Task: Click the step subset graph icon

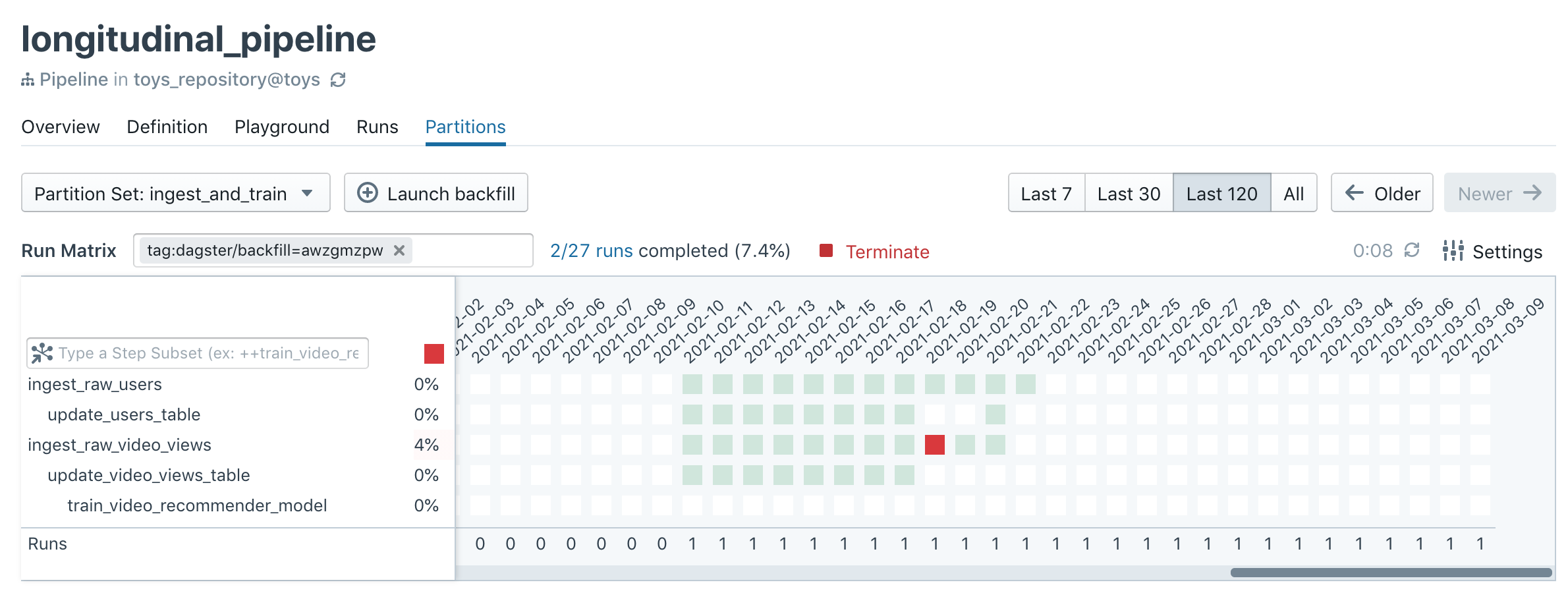Action: (x=42, y=353)
